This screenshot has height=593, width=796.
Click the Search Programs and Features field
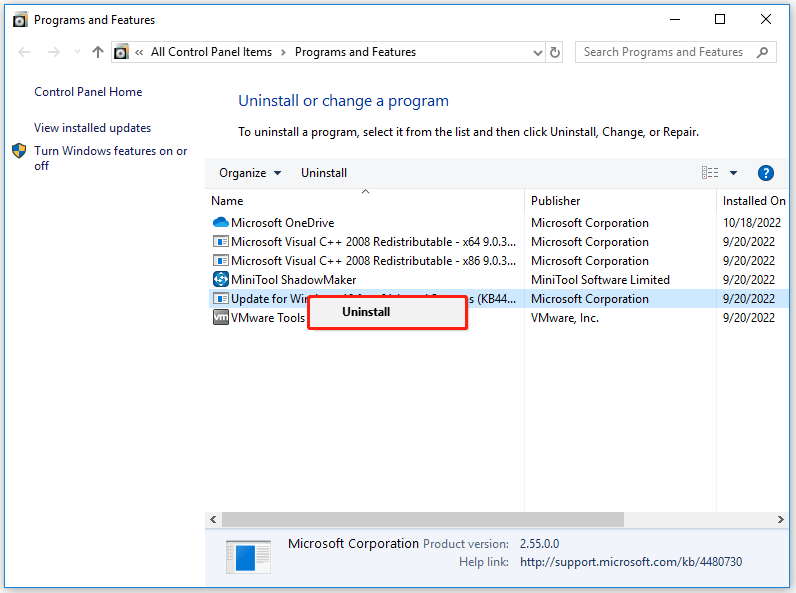[665, 52]
